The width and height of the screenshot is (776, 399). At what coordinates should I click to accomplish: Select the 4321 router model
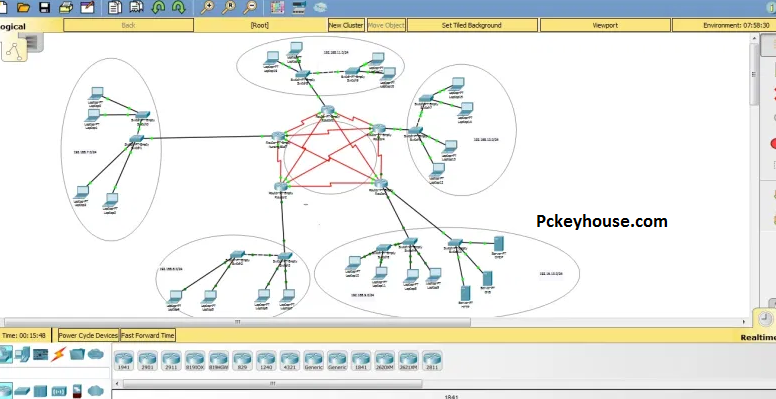tap(290, 361)
